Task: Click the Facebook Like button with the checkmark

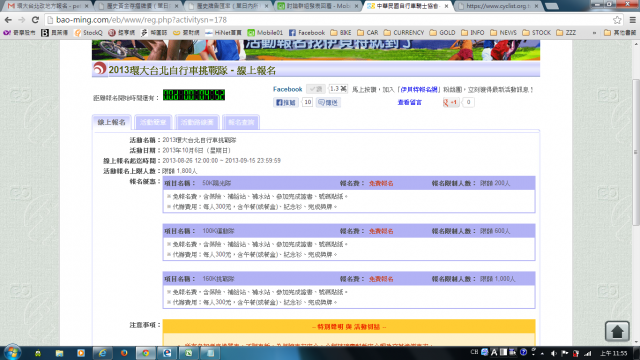Action: pos(316,89)
